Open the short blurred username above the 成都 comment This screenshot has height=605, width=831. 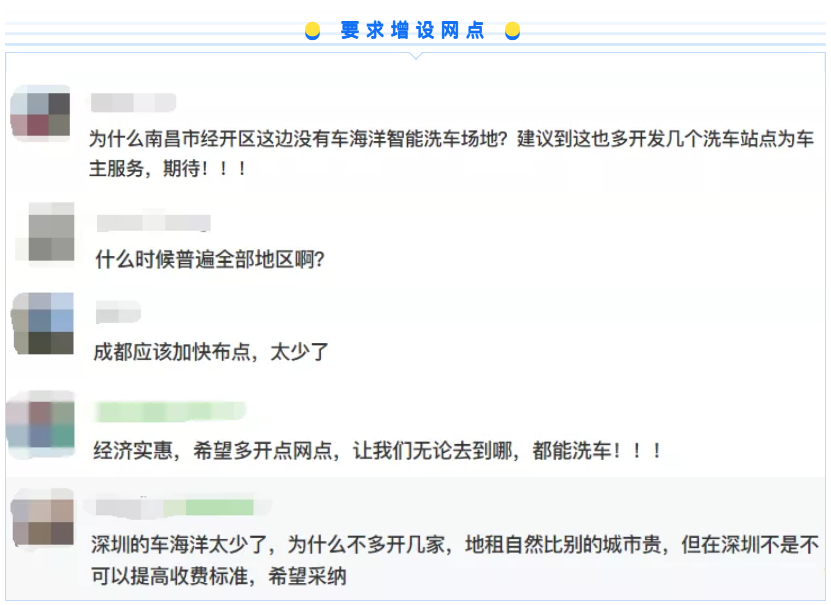click(117, 313)
